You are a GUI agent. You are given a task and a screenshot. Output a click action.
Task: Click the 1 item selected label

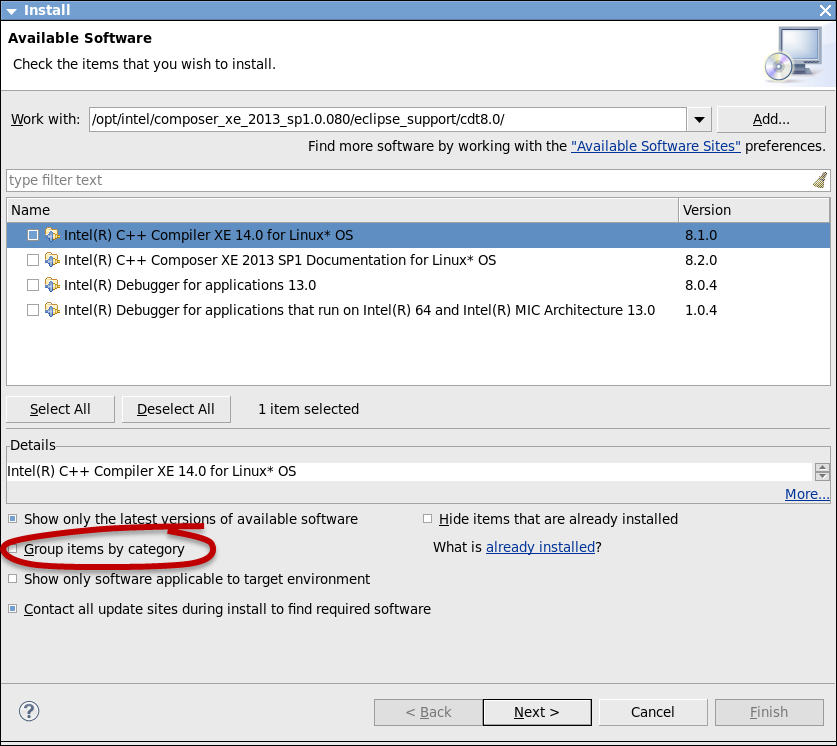[309, 409]
